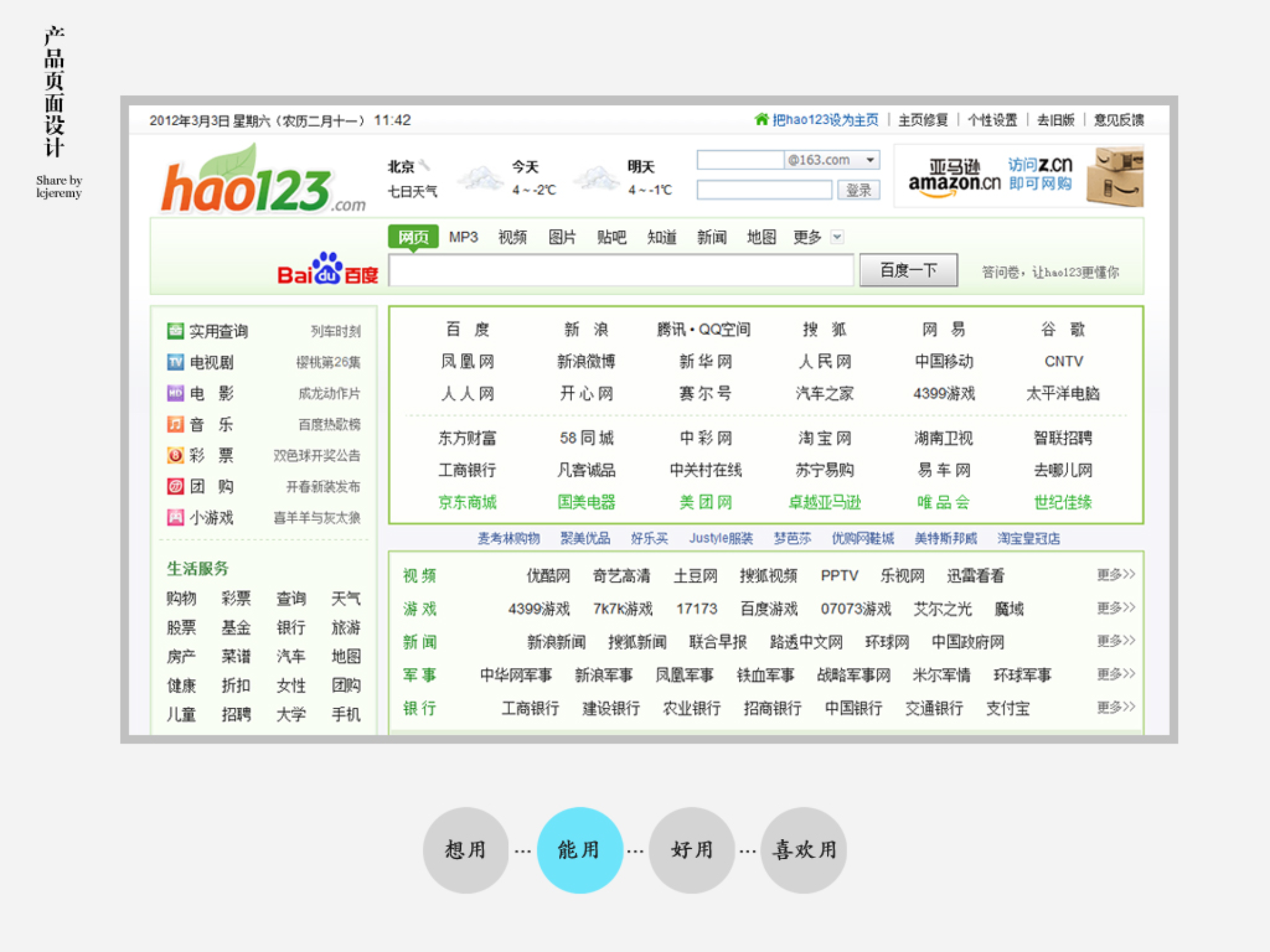Screen dimensions: 1270x952
Task: Open the 淘宝网 link
Action: click(x=824, y=438)
